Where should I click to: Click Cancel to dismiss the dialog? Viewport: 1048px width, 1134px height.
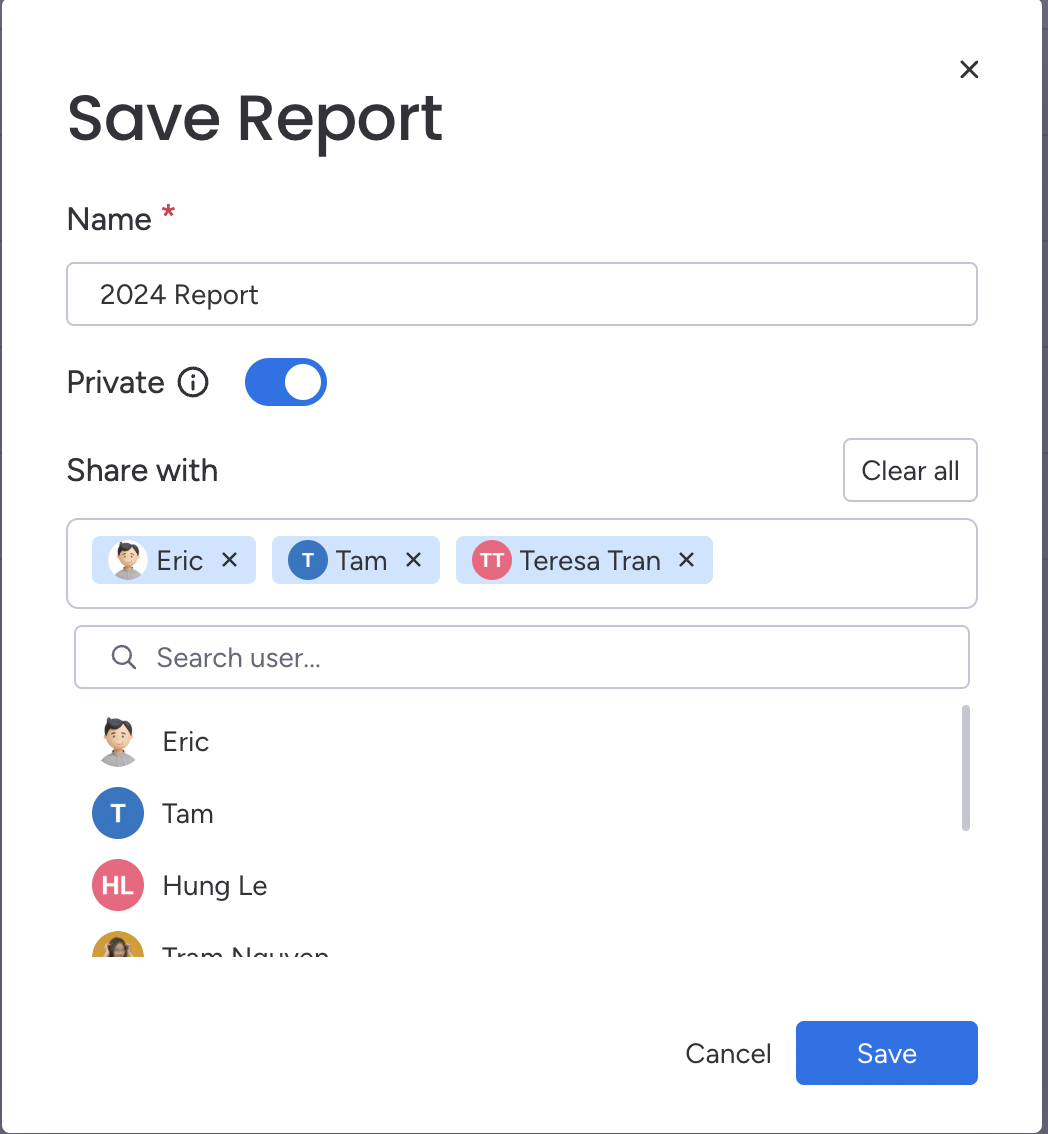[x=728, y=1053]
